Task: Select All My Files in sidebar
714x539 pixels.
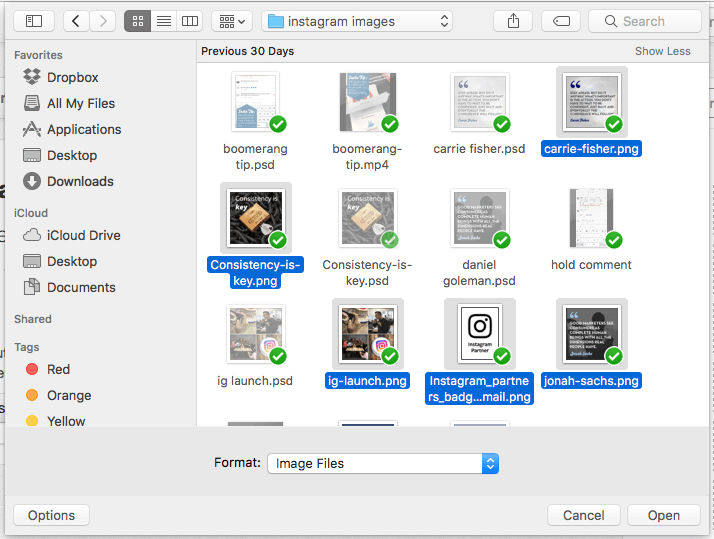Action: pos(81,103)
